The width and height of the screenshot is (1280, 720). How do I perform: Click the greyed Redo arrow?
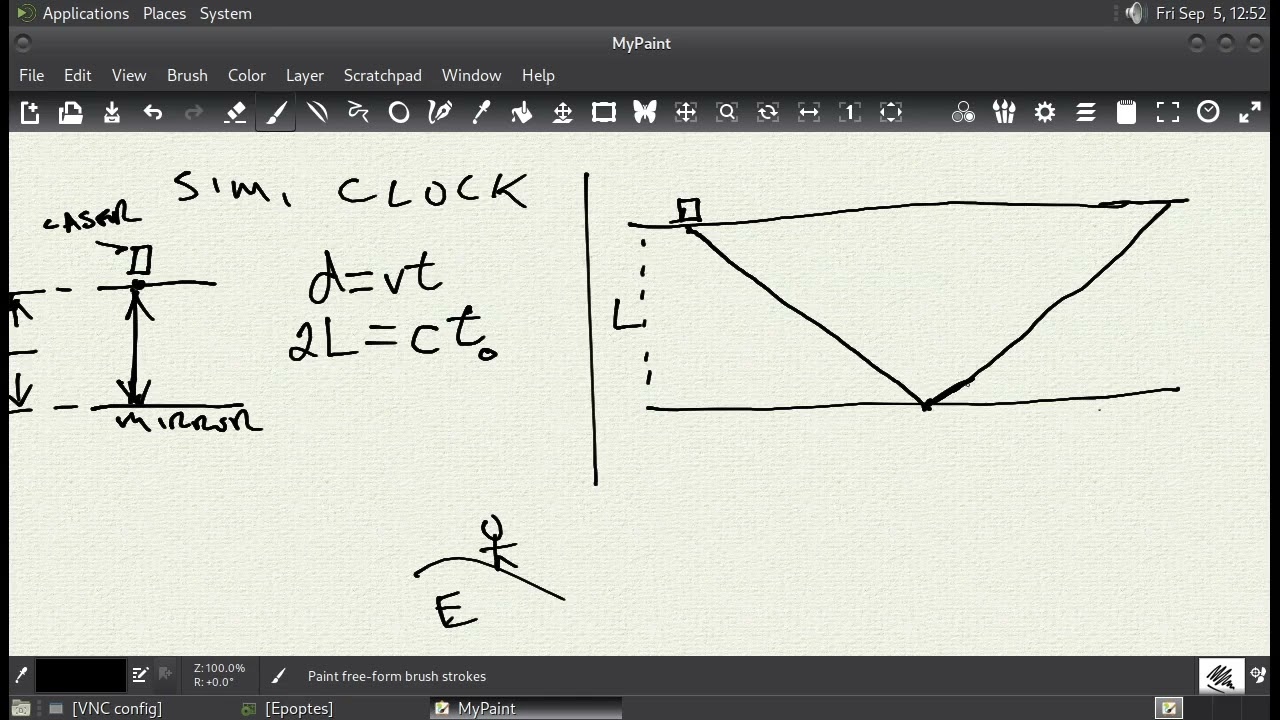(194, 113)
